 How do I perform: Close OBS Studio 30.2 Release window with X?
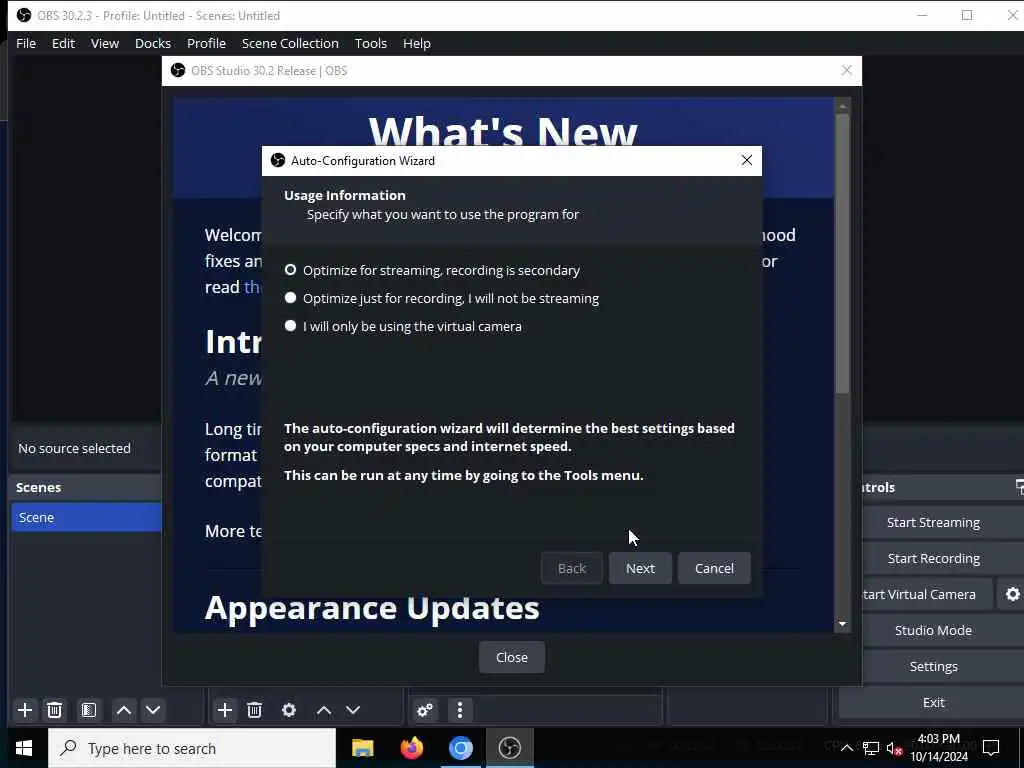pyautogui.click(x=846, y=71)
